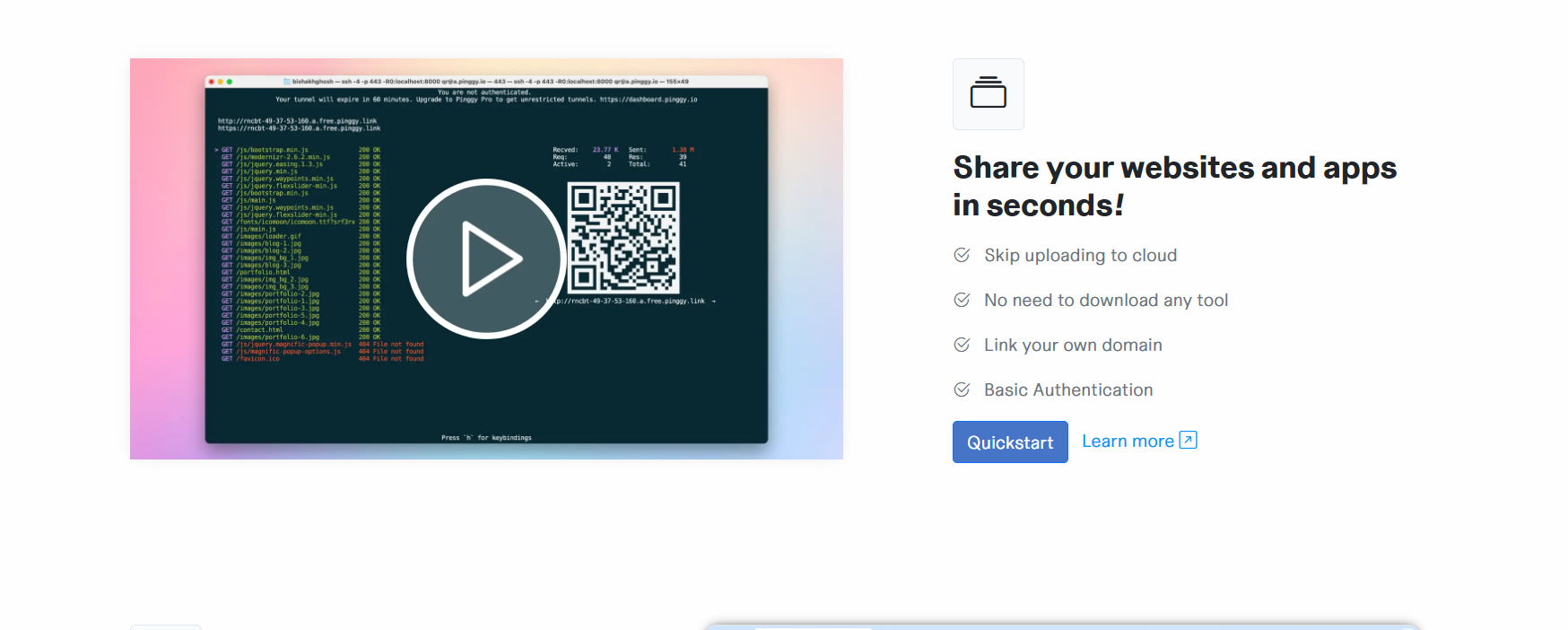Click the checkmark beside Link your own domain
Viewport: 1568px width, 630px height.
962,345
